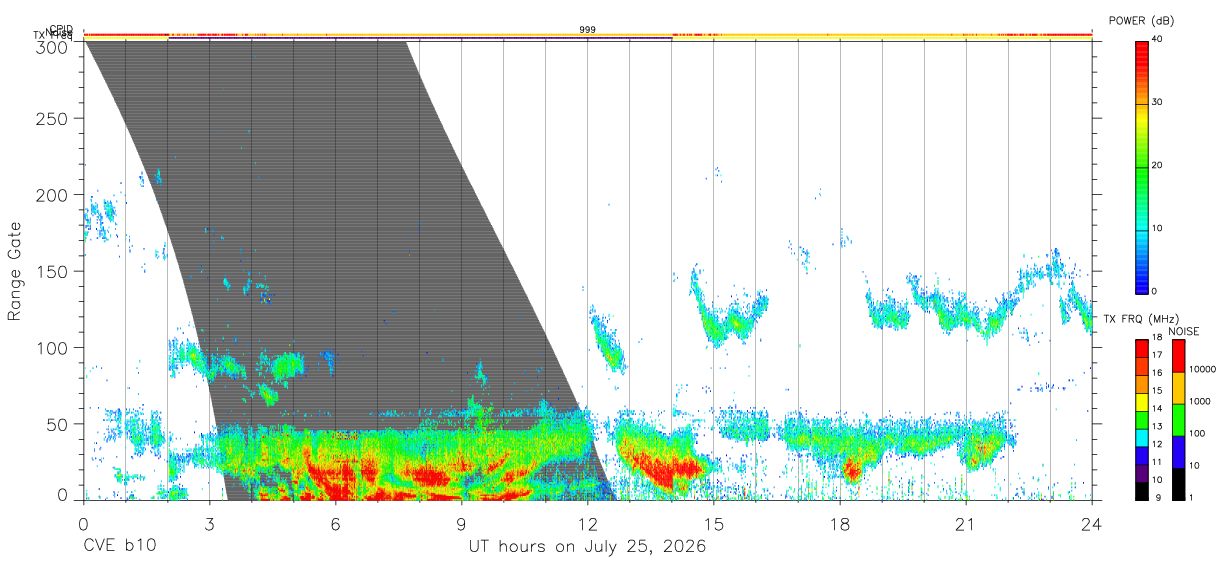Click the "NOISE" legend title

[x=1183, y=331]
